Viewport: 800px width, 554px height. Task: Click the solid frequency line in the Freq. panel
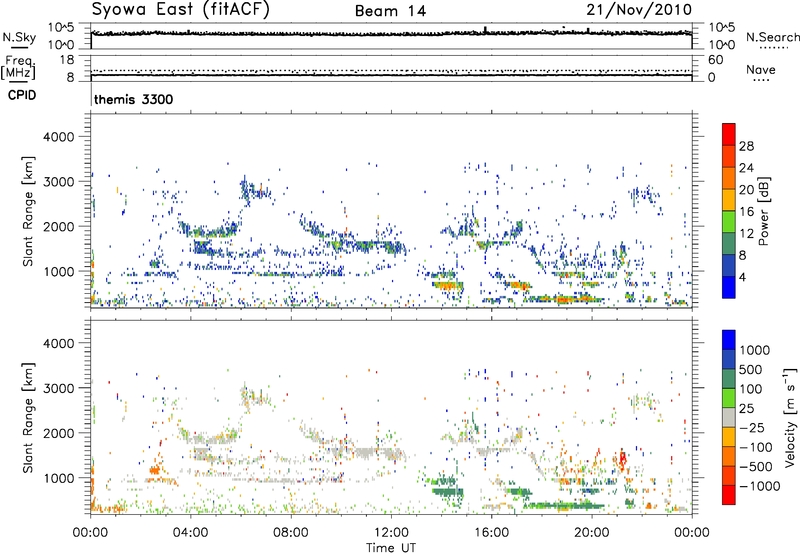tap(391, 75)
